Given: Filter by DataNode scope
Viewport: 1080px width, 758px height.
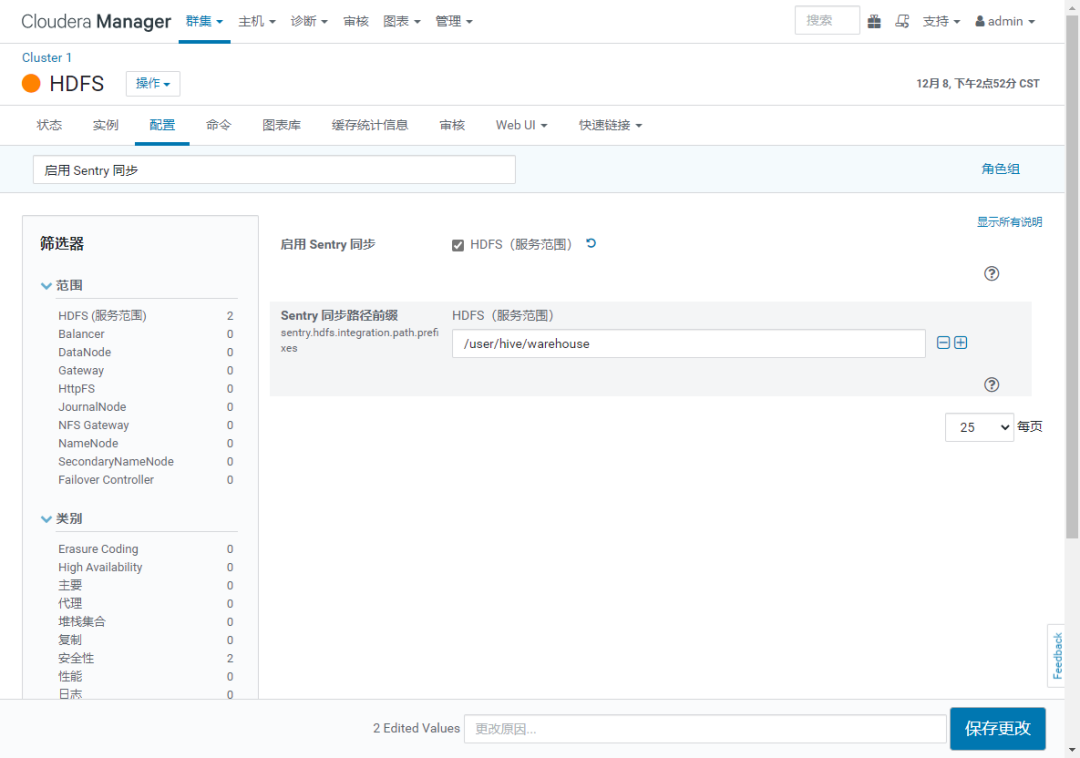Looking at the screenshot, I should pyautogui.click(x=145, y=352).
